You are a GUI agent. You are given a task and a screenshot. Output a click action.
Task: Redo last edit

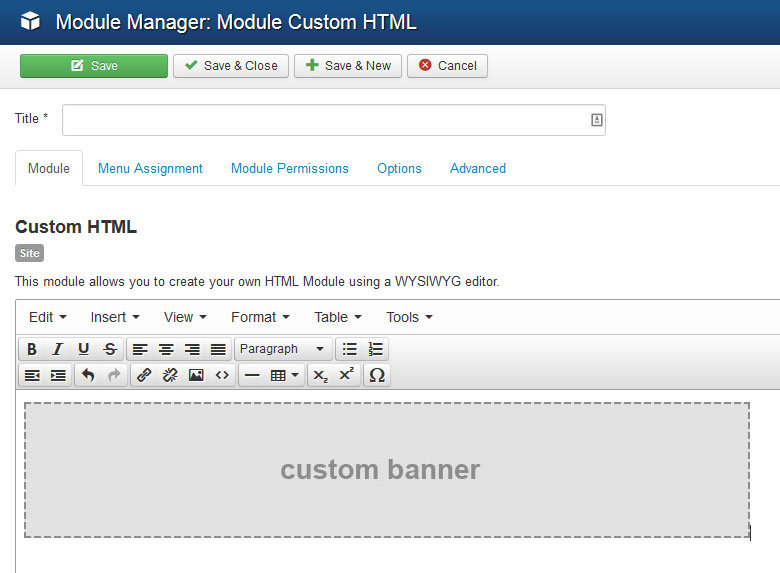click(114, 375)
